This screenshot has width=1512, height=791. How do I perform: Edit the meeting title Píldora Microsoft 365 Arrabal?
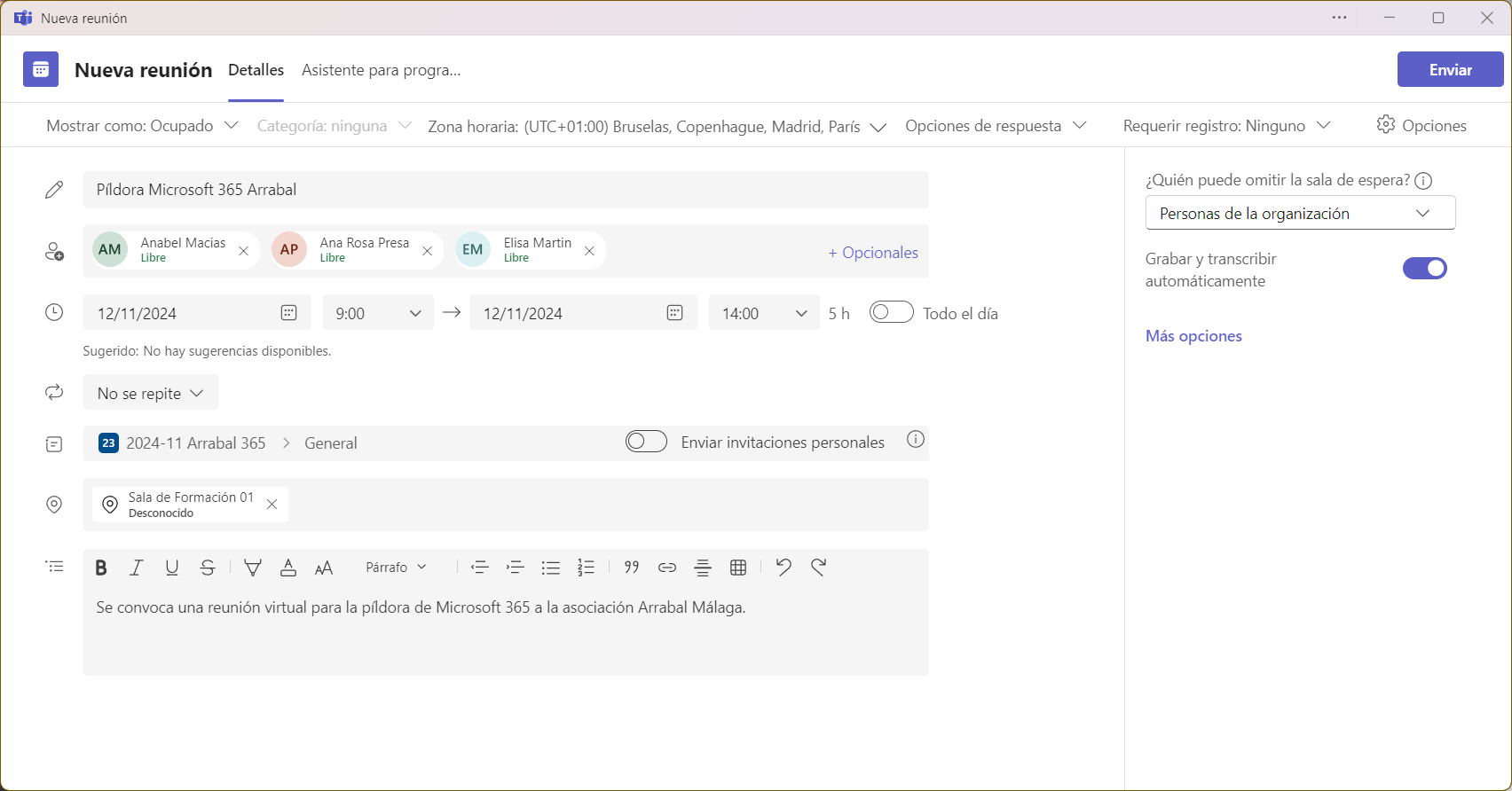pyautogui.click(x=506, y=190)
